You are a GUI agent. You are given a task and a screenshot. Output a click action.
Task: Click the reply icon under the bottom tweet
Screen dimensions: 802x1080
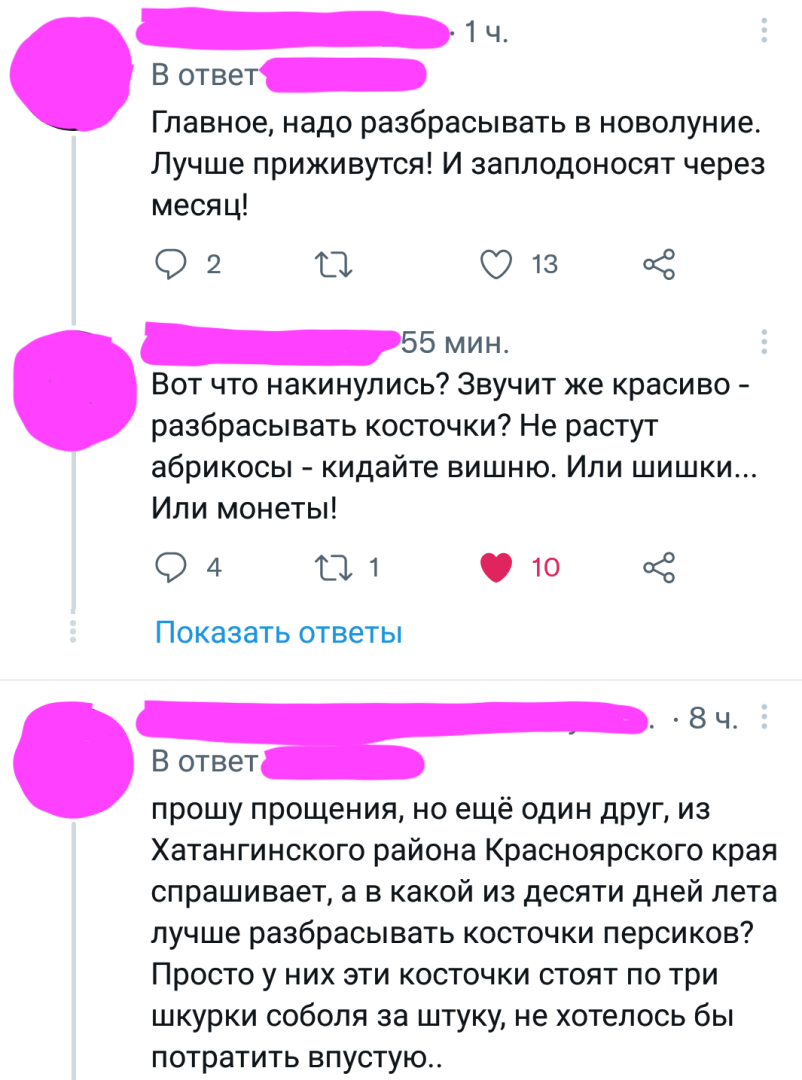173,1075
